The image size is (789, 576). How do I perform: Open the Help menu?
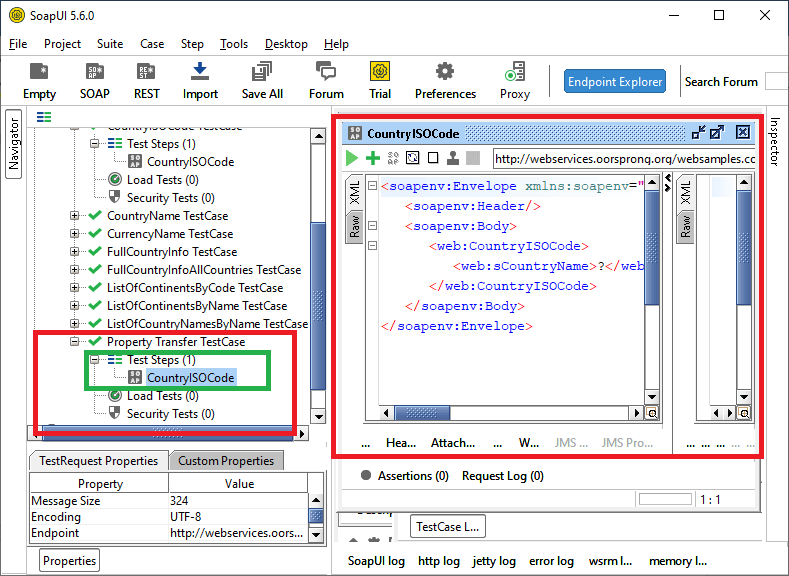click(336, 44)
